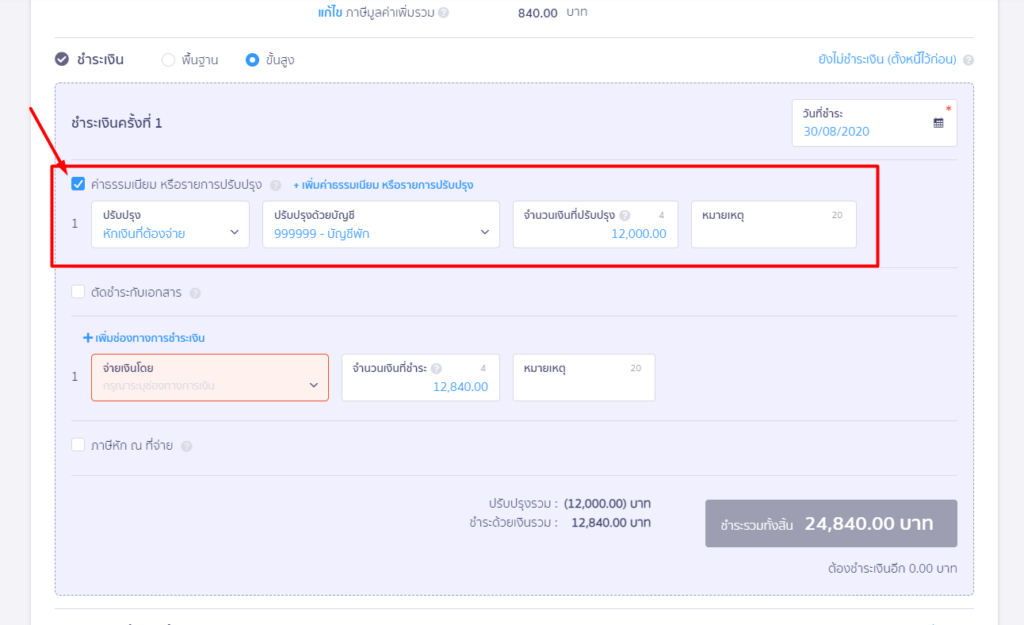
Task: Open จ่ายเงินโดย payment channel dropdown
Action: (x=210, y=377)
